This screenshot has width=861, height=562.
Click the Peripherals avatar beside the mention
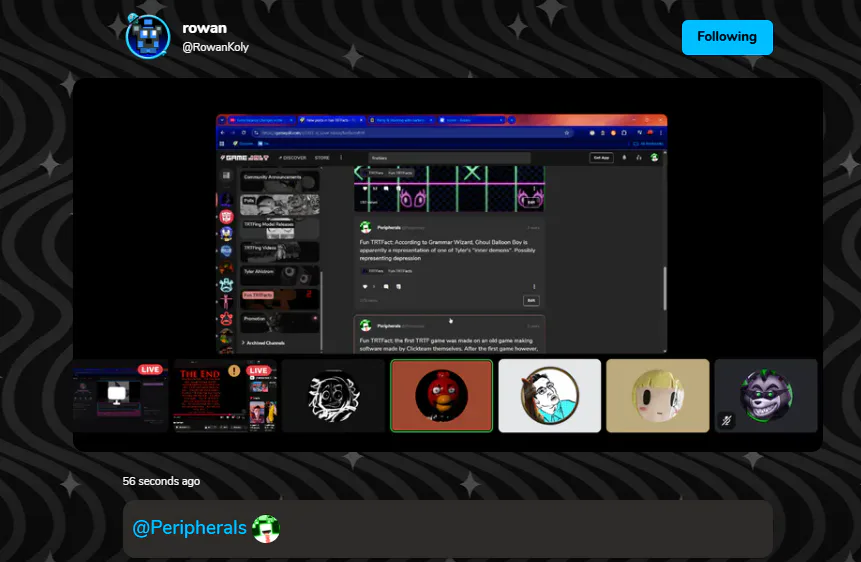point(266,529)
